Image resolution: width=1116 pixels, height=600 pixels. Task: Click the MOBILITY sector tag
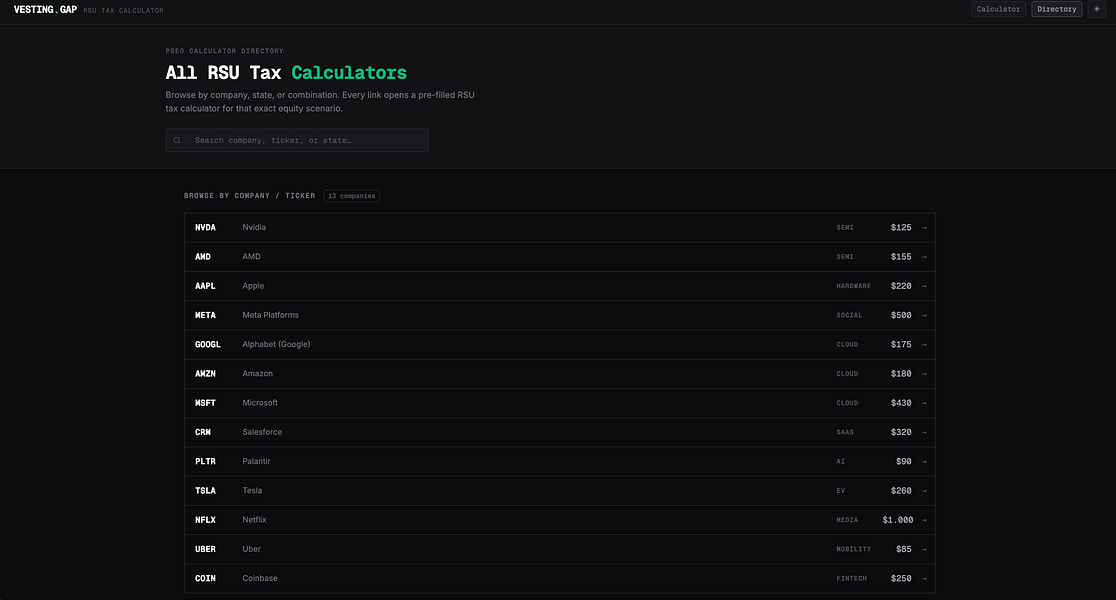point(853,549)
